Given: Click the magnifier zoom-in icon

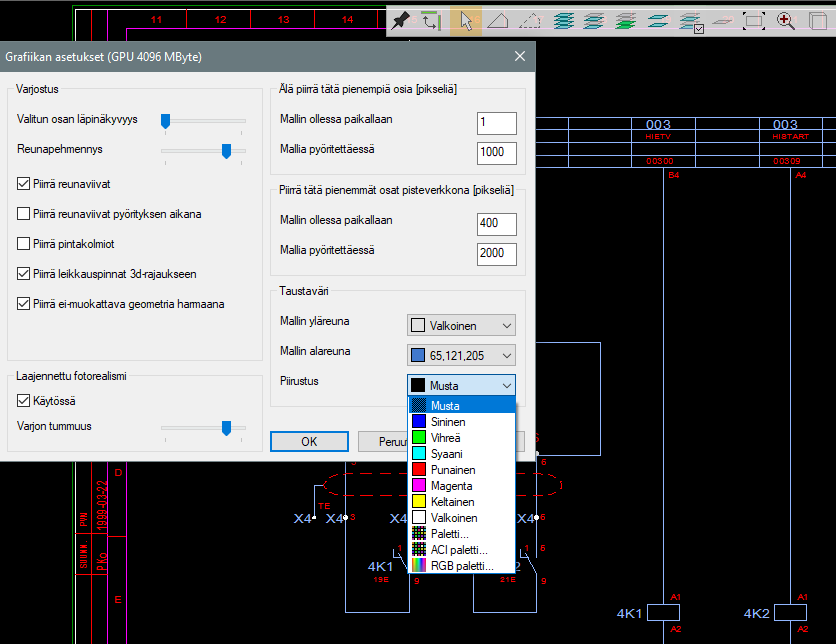Looking at the screenshot, I should [786, 21].
